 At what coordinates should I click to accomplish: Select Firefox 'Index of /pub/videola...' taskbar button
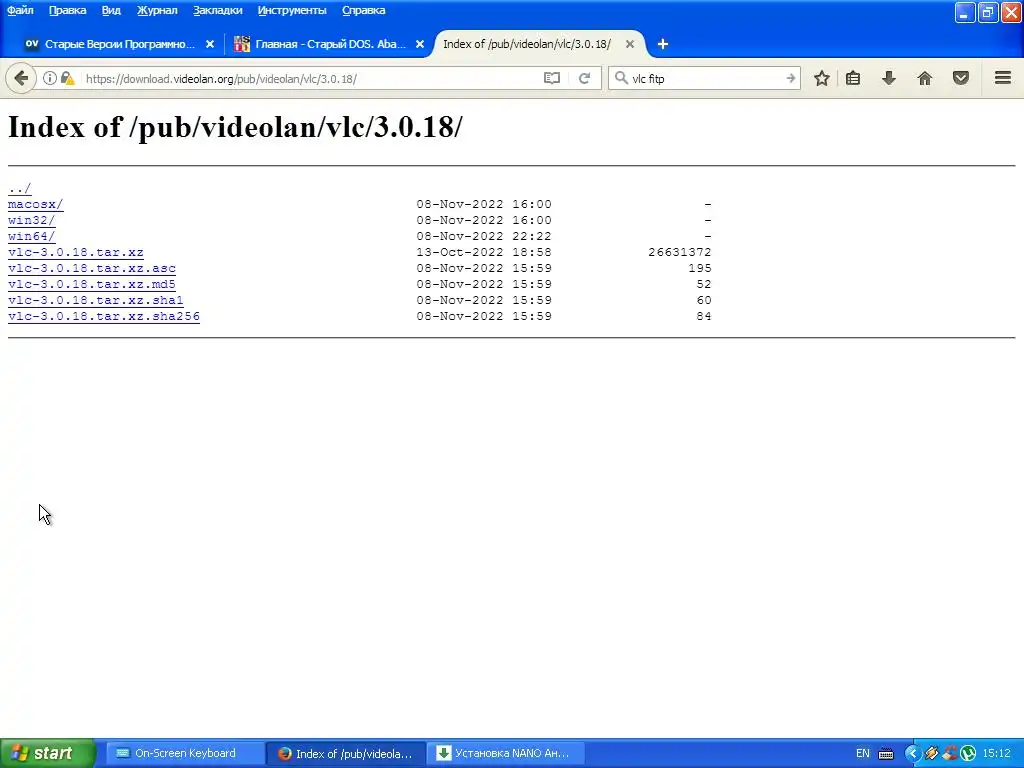[346, 753]
